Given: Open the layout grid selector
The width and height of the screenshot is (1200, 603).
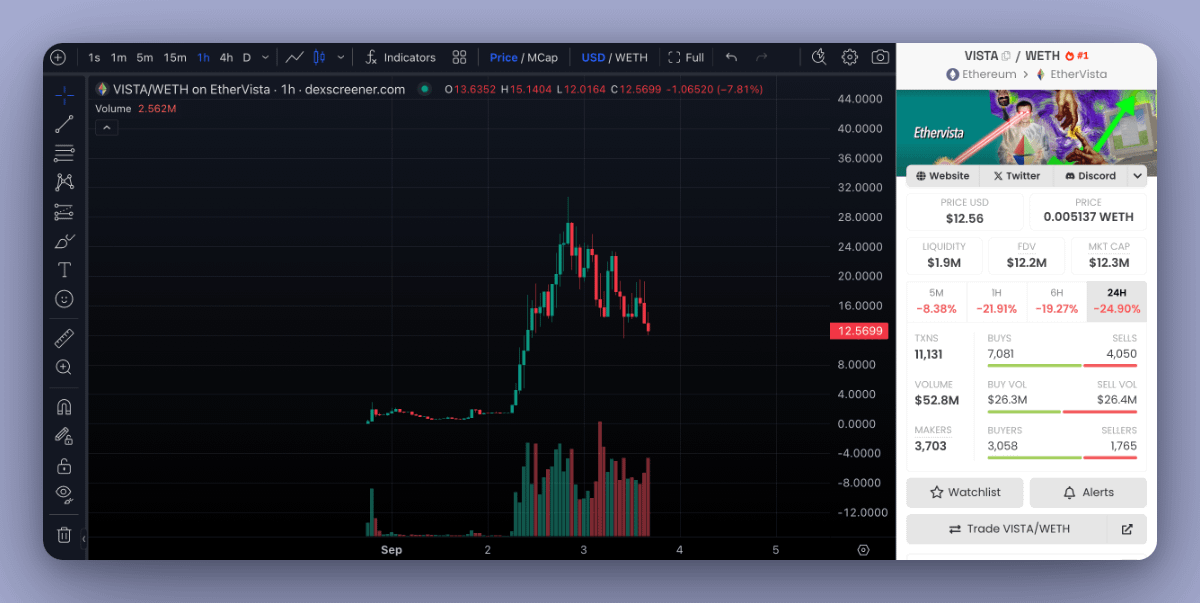Looking at the screenshot, I should pos(459,57).
